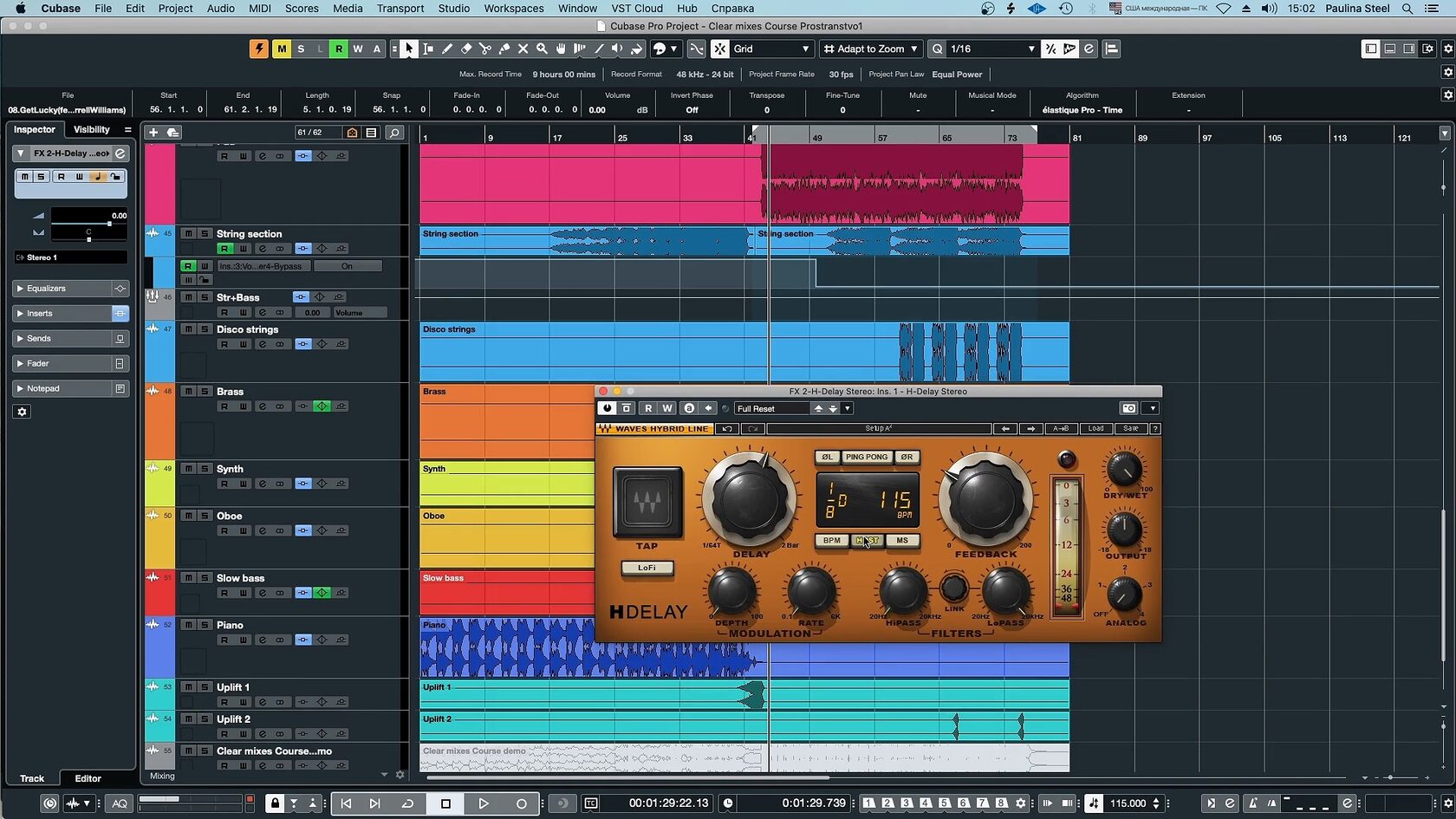Viewport: 1456px width, 819px height.
Task: Open the 1/16 quantize preset dropdown
Action: coord(991,49)
